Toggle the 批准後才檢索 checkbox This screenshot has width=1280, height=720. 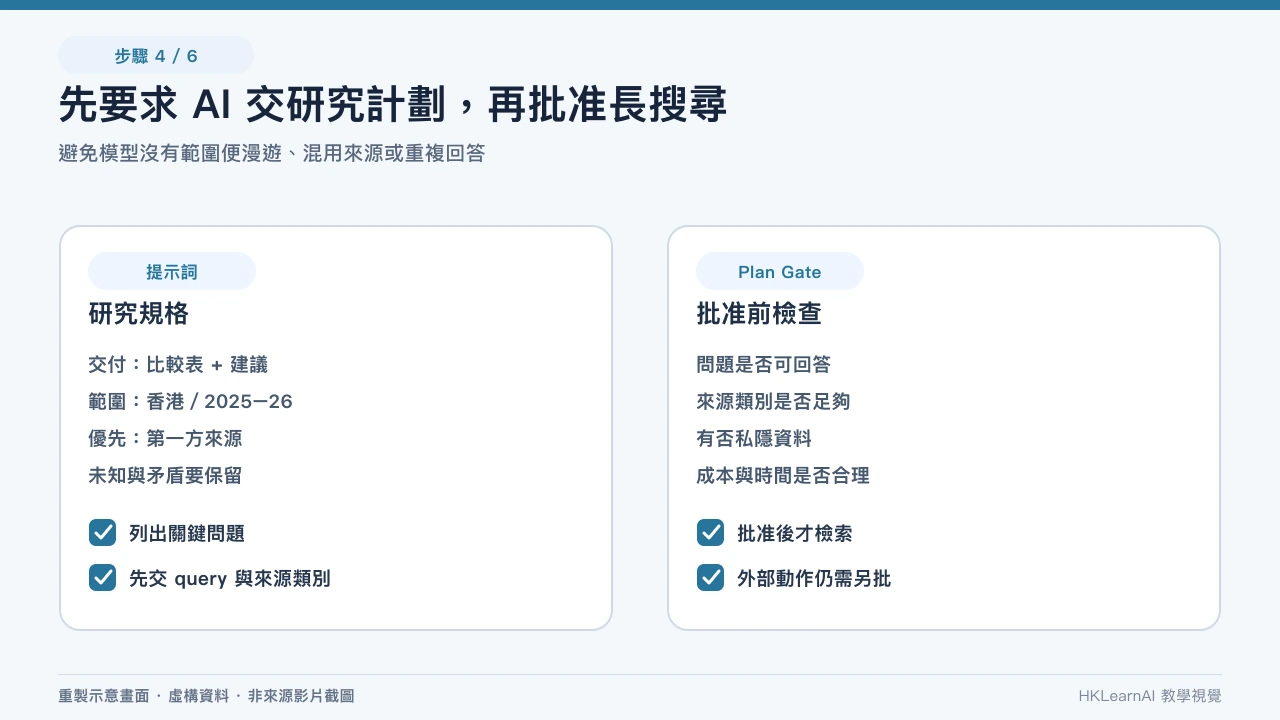tap(711, 532)
